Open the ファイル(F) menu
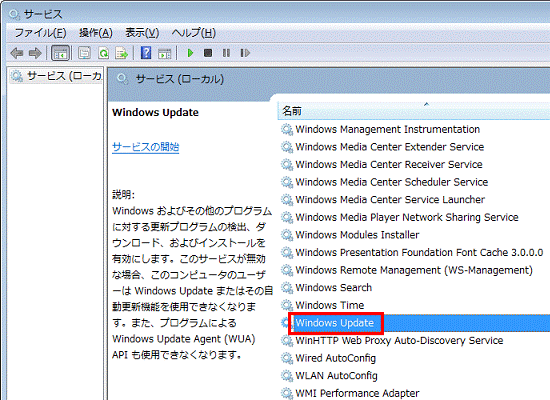 40,33
